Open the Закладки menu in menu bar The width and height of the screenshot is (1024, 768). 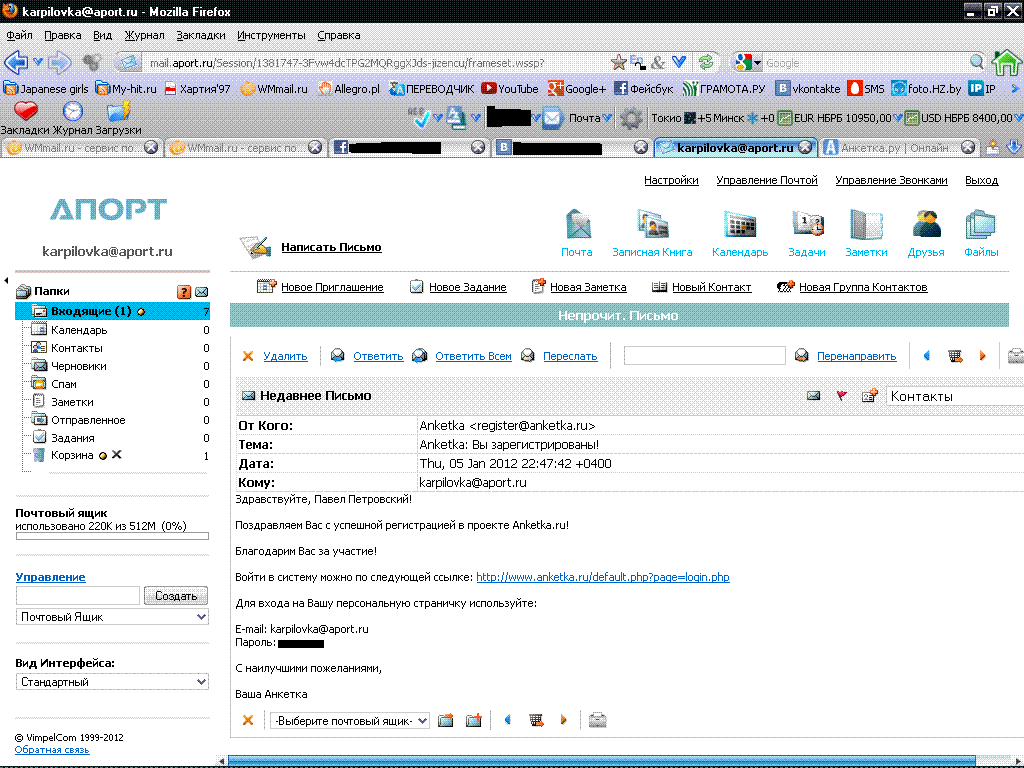[x=200, y=35]
